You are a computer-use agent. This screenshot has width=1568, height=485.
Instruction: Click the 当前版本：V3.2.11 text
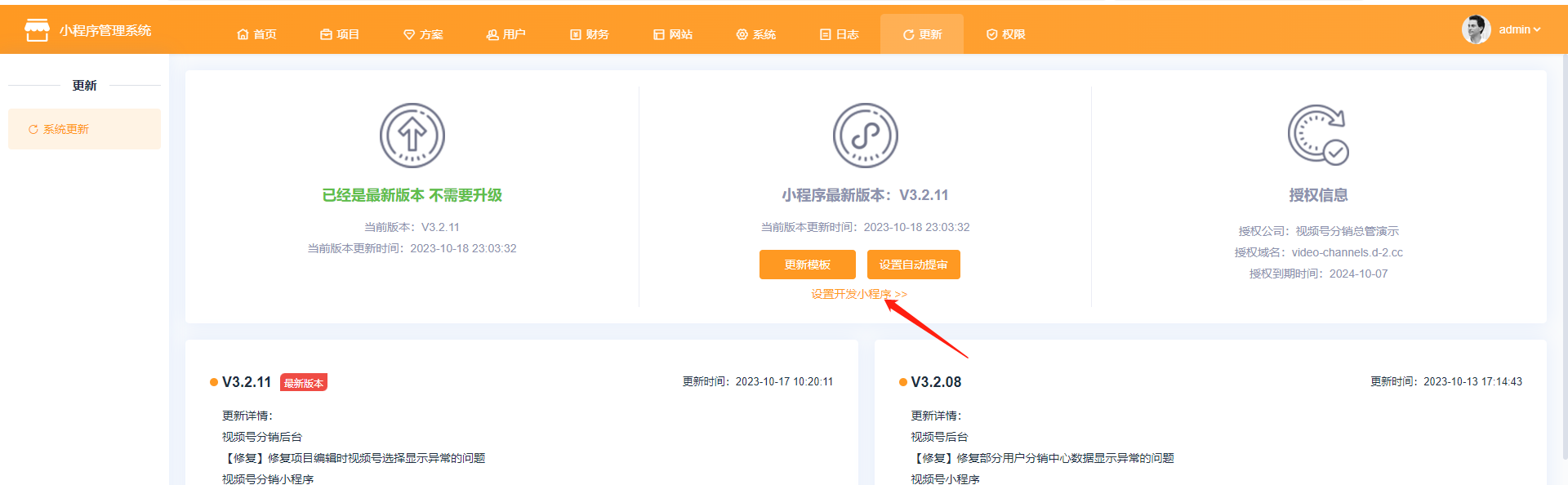[x=412, y=227]
